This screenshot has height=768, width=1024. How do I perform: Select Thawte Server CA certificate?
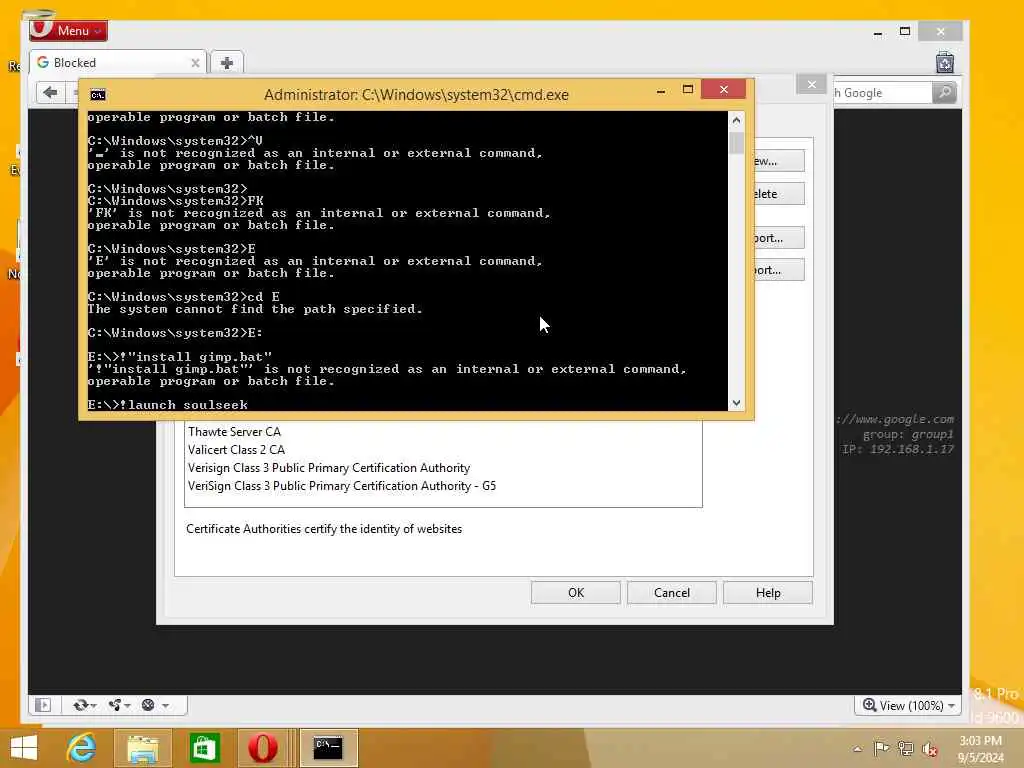pyautogui.click(x=234, y=432)
